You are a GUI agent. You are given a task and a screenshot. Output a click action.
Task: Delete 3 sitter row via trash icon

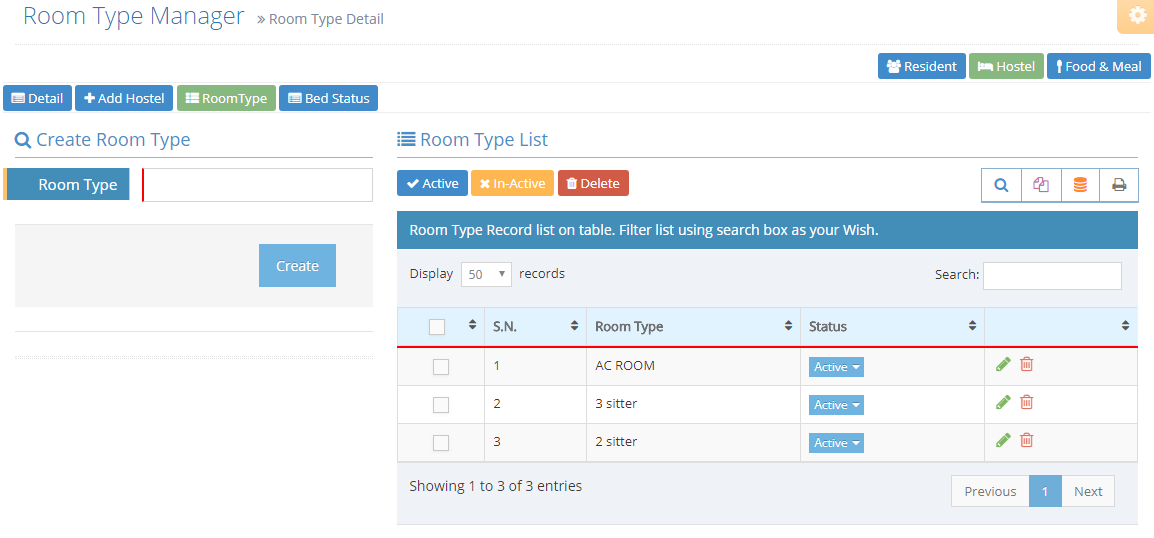tap(1027, 402)
